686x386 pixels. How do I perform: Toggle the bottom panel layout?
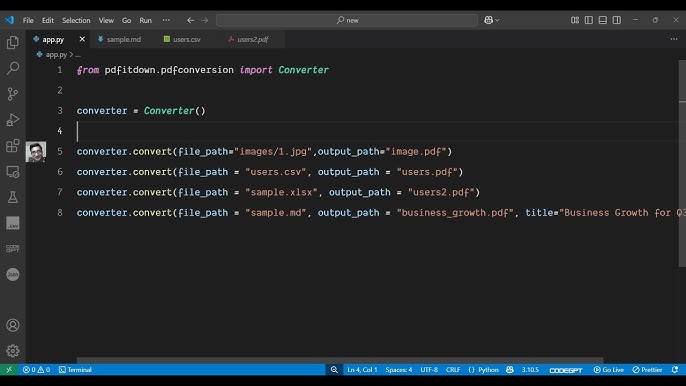pyautogui.click(x=603, y=20)
